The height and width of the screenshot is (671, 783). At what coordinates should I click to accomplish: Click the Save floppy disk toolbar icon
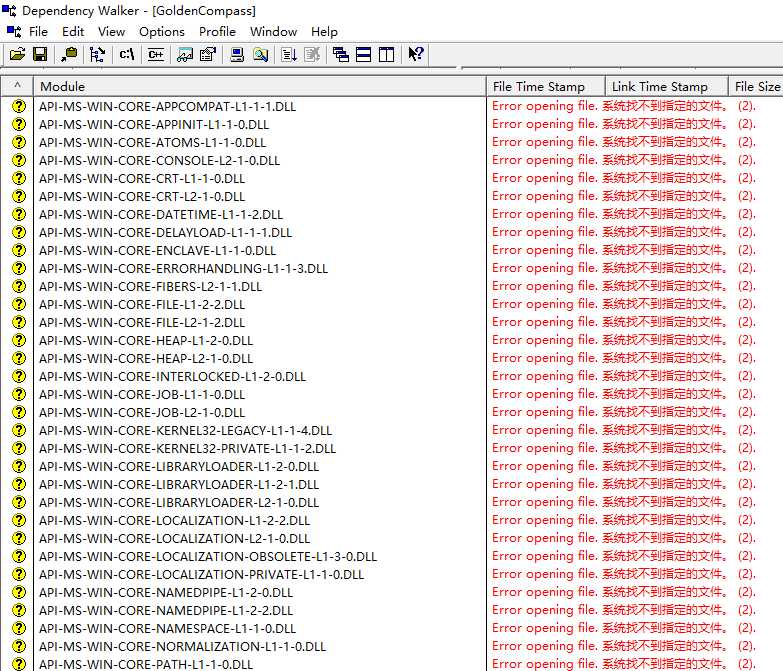tap(40, 54)
